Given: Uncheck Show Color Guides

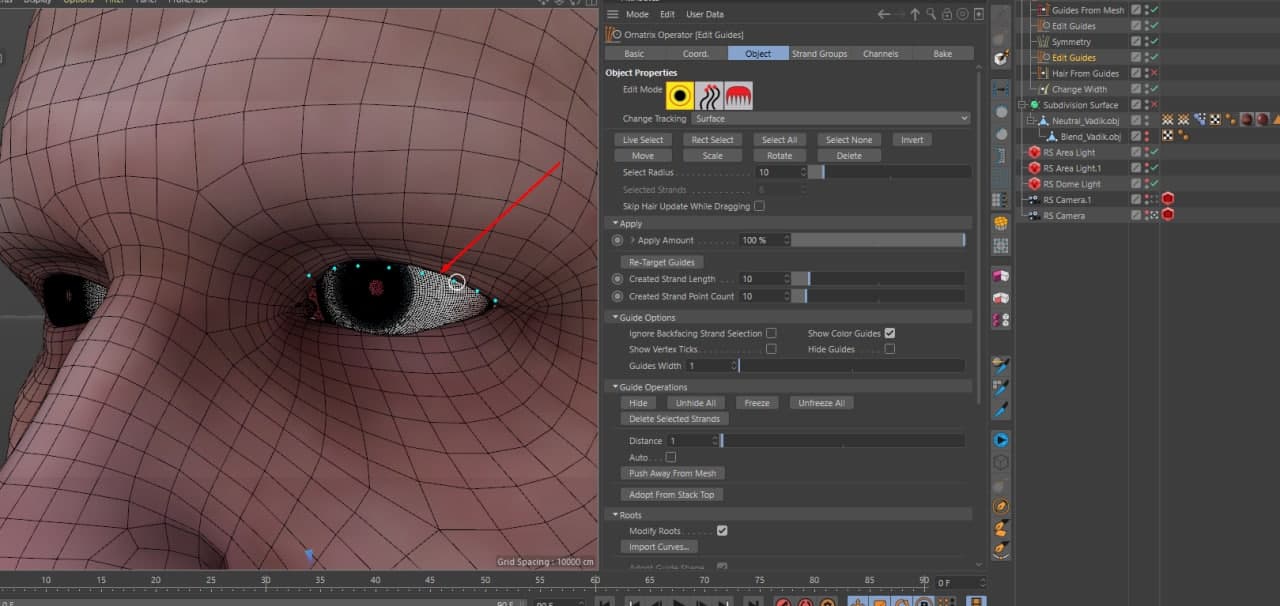Looking at the screenshot, I should [890, 333].
